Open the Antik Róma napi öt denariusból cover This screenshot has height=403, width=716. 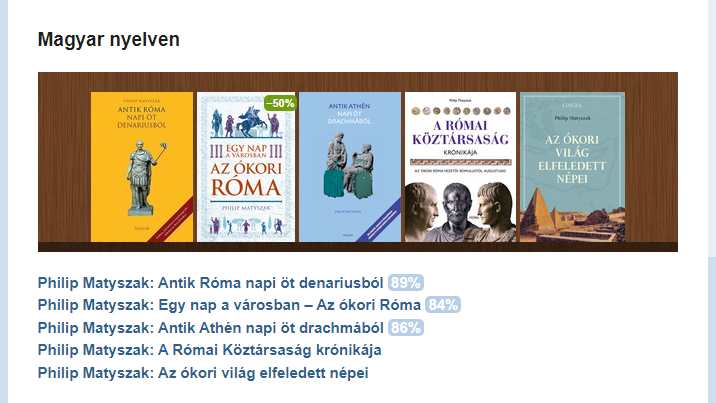pos(141,167)
